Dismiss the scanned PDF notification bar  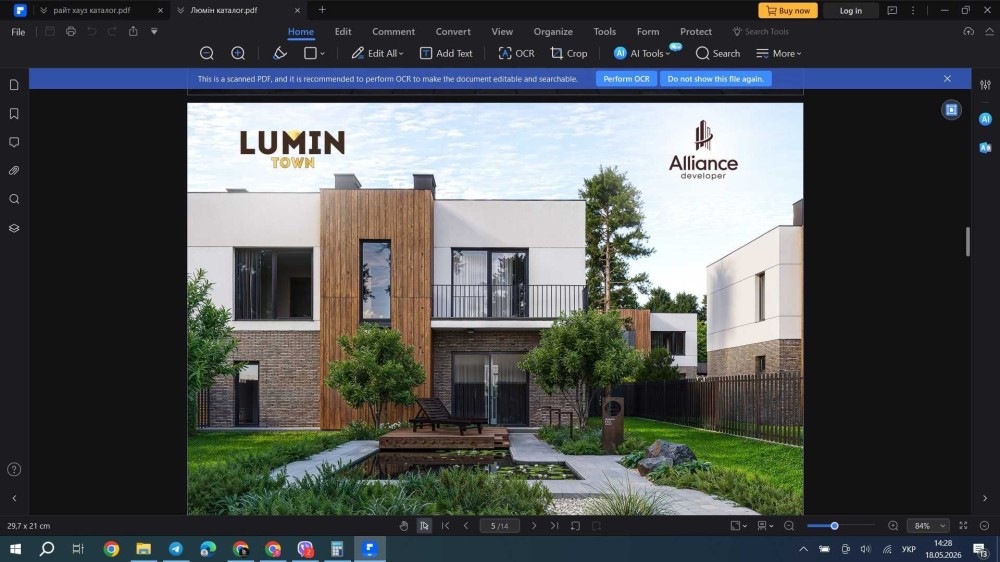coord(947,78)
